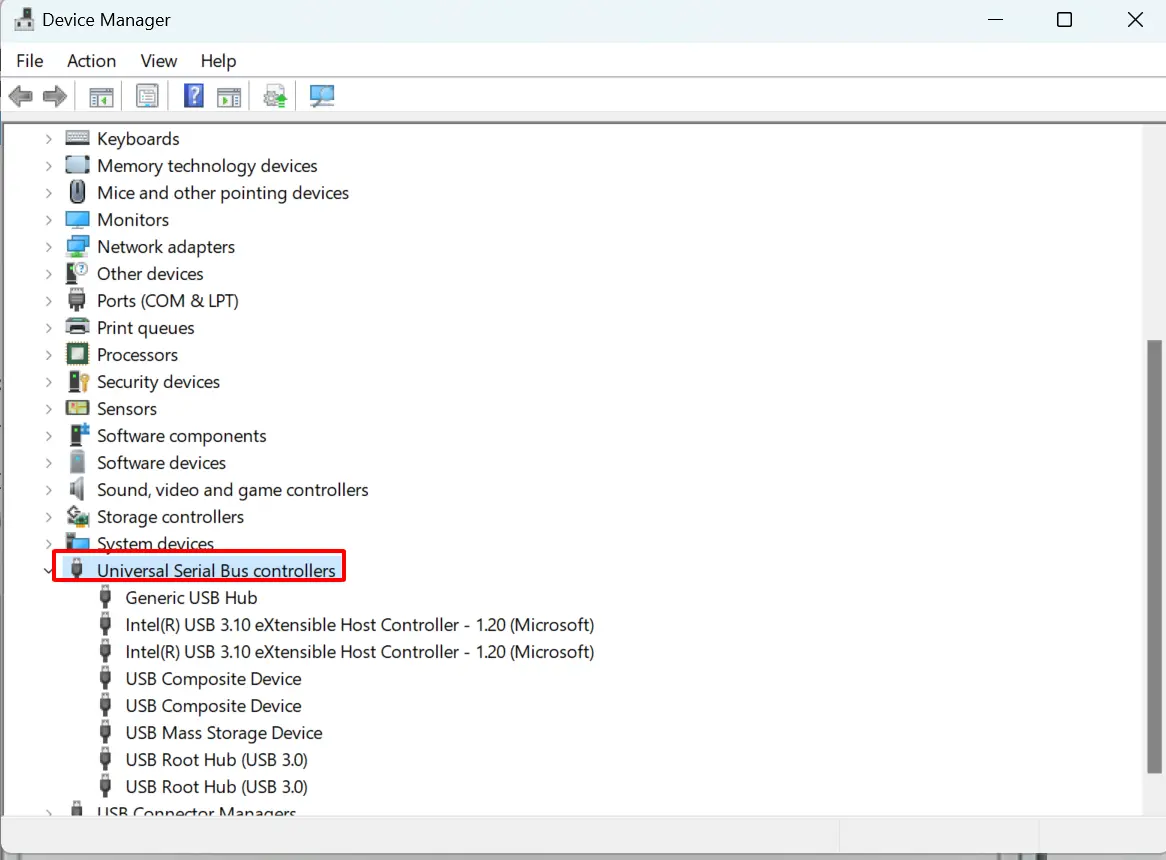Click the vertical scrollbar thumb

(1154, 557)
